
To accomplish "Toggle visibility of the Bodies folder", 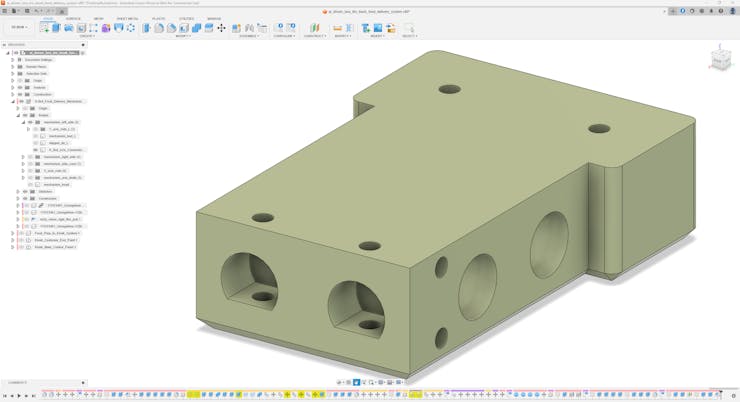I will [x=25, y=115].
